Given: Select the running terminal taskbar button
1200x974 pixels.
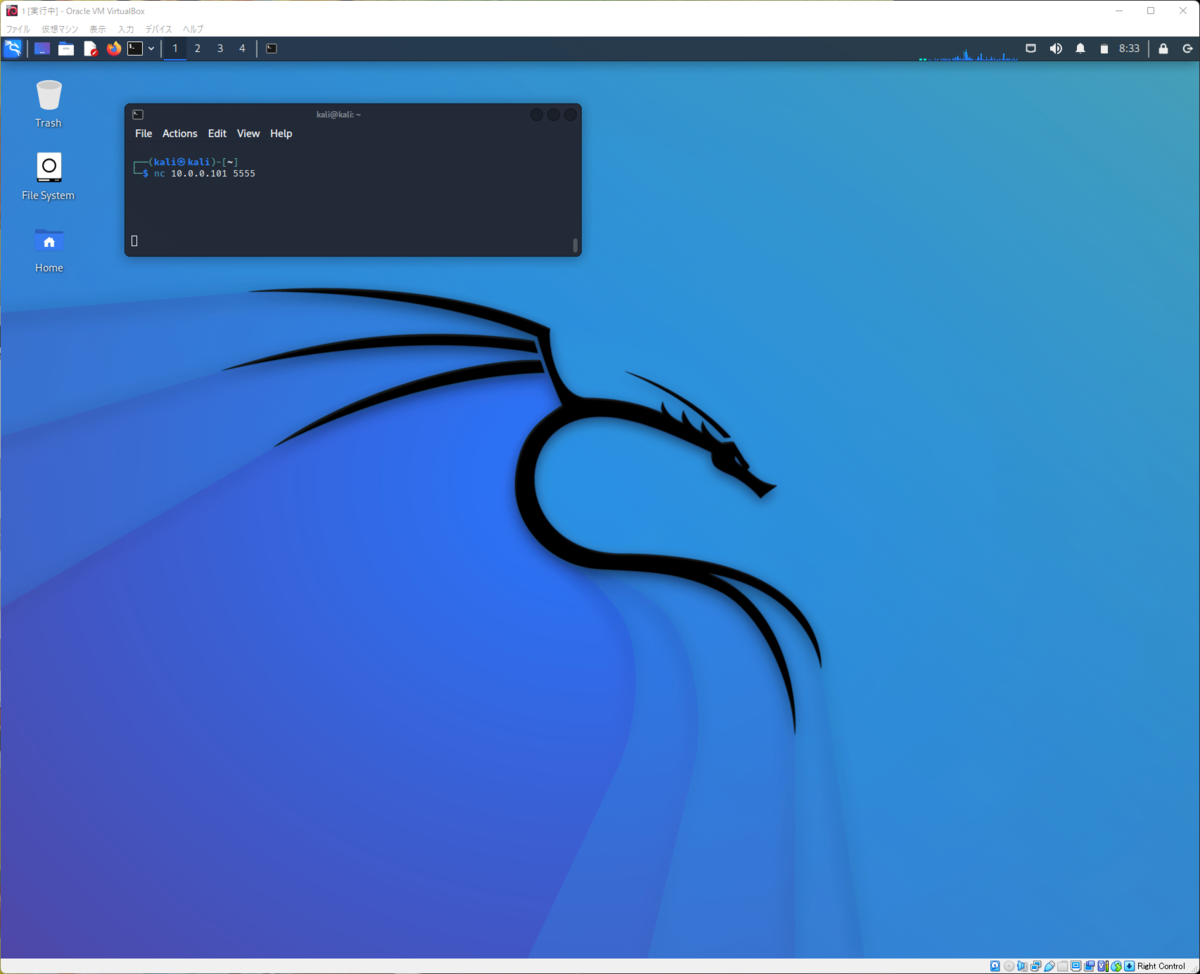Looking at the screenshot, I should (271, 48).
